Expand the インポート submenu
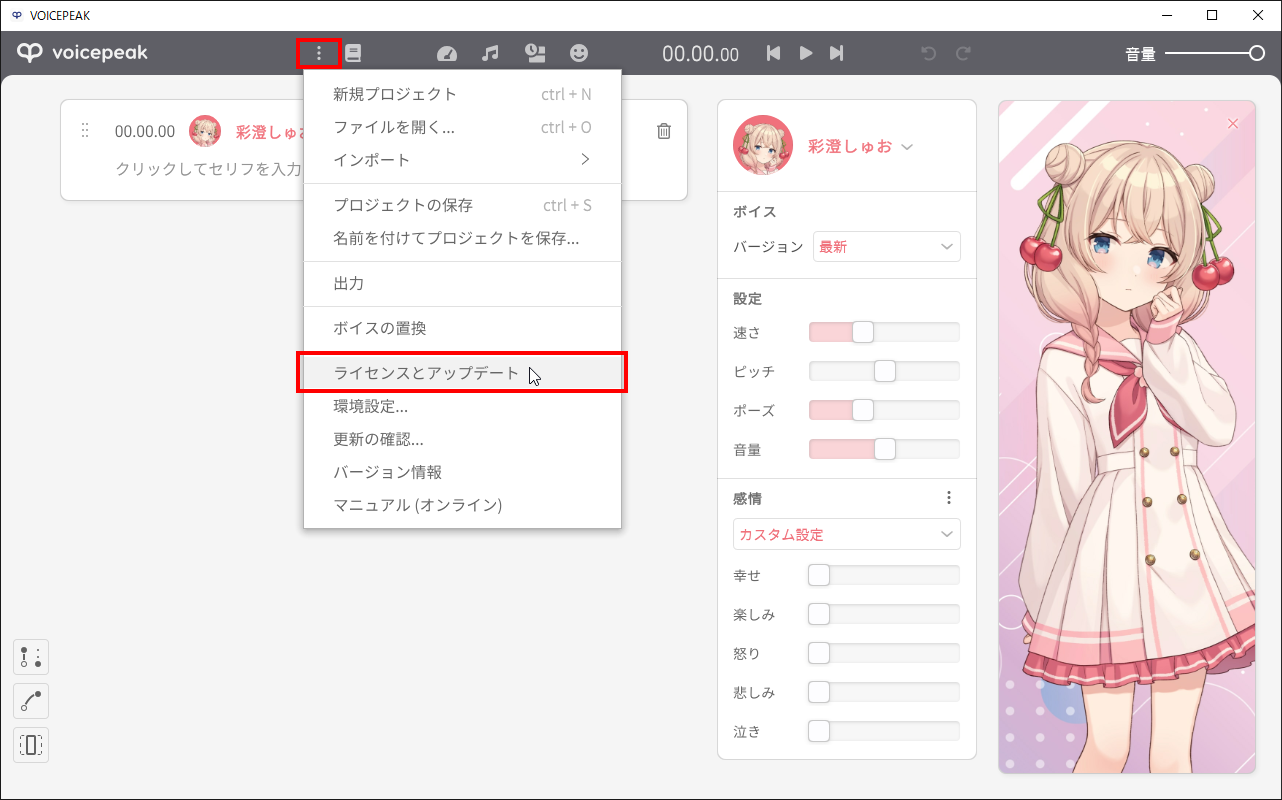This screenshot has height=800, width=1282. 462,160
